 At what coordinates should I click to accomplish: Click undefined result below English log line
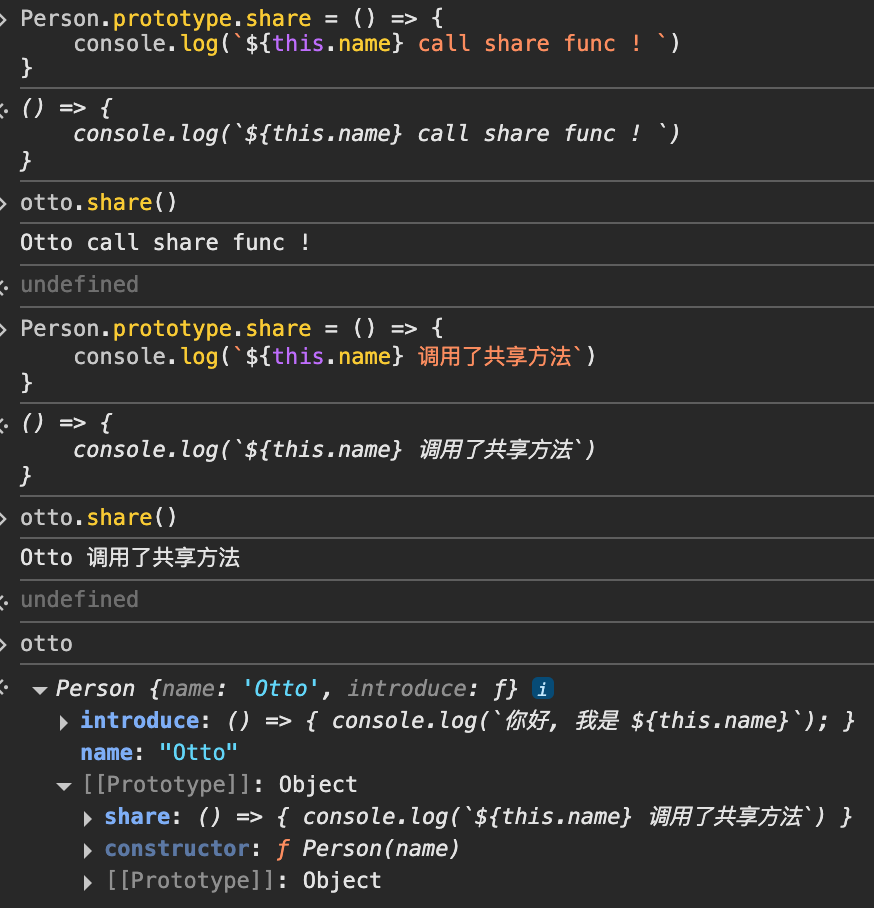click(79, 285)
